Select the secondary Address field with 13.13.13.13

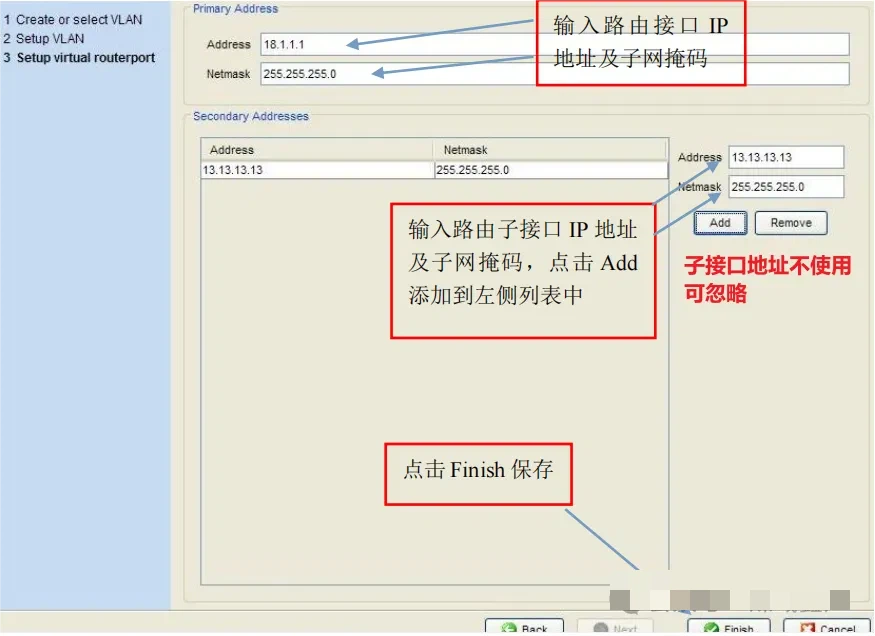786,158
